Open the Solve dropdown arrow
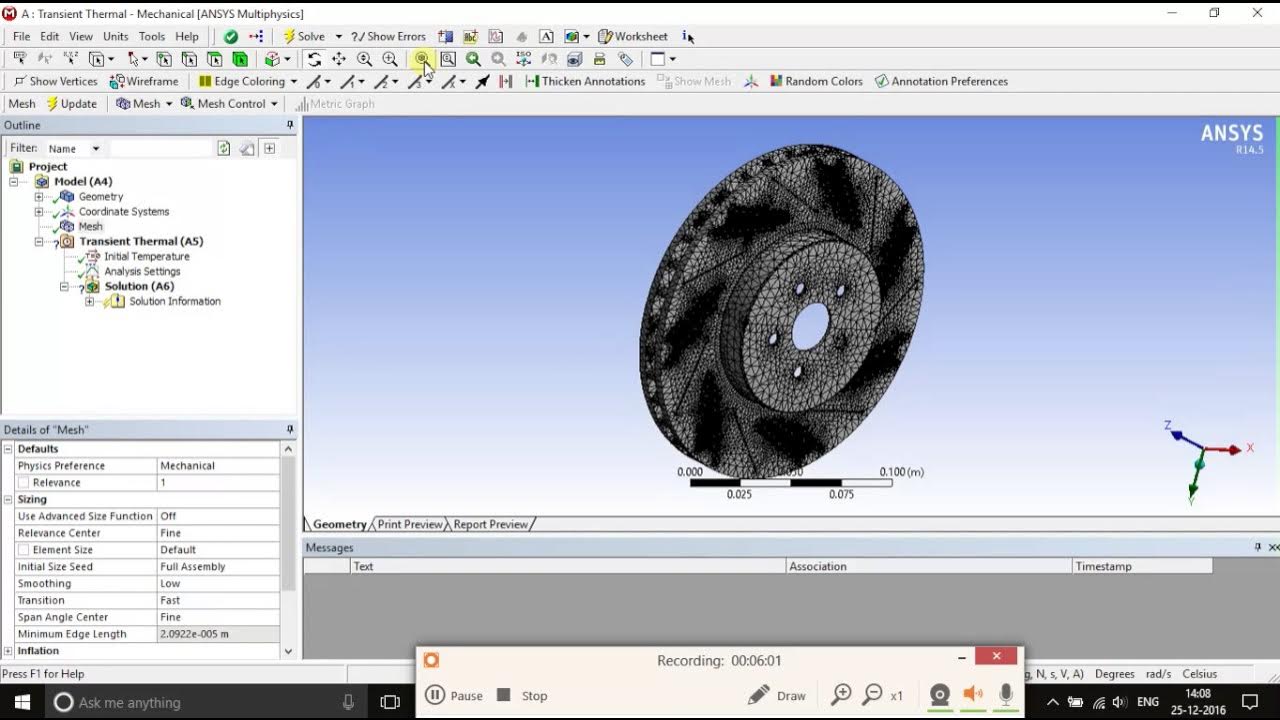1280x720 pixels. (x=338, y=36)
